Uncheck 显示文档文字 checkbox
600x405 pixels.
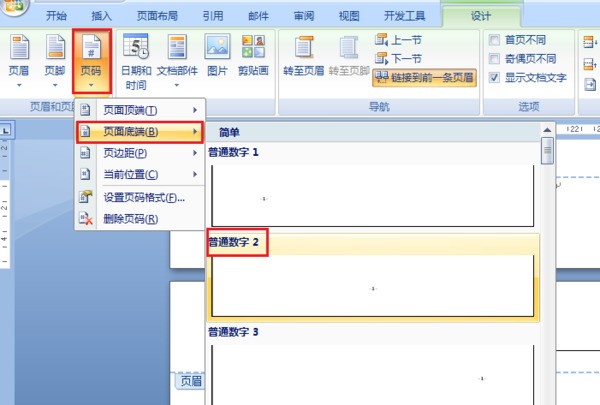496,78
